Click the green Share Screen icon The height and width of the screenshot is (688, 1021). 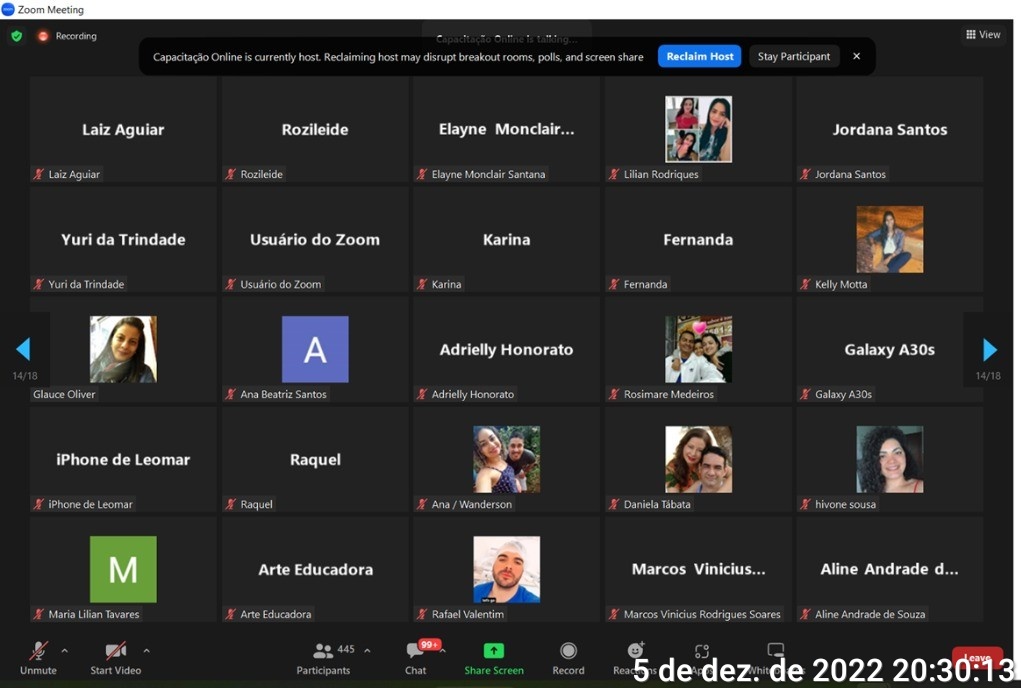click(493, 652)
